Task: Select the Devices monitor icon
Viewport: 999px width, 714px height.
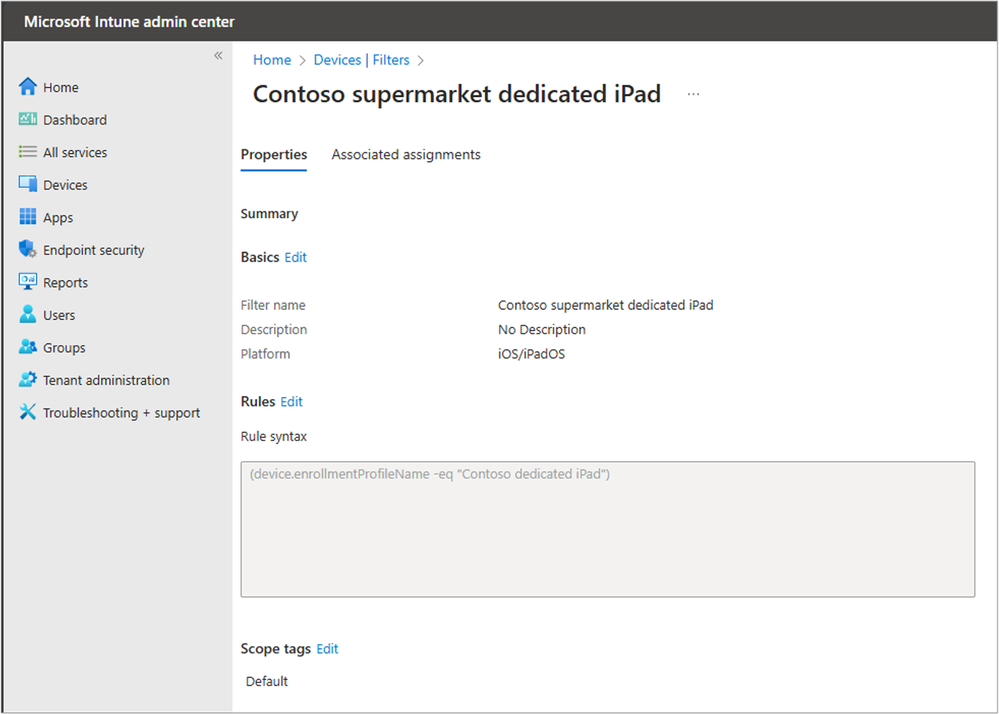Action: coord(28,185)
